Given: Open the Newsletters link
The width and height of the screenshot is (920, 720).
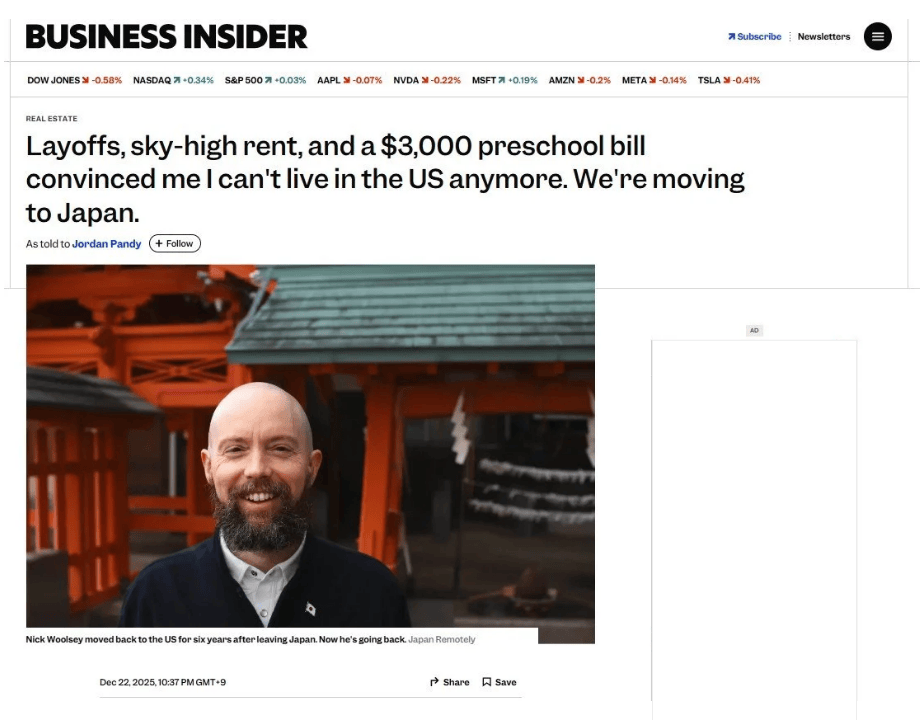Looking at the screenshot, I should click(x=824, y=36).
